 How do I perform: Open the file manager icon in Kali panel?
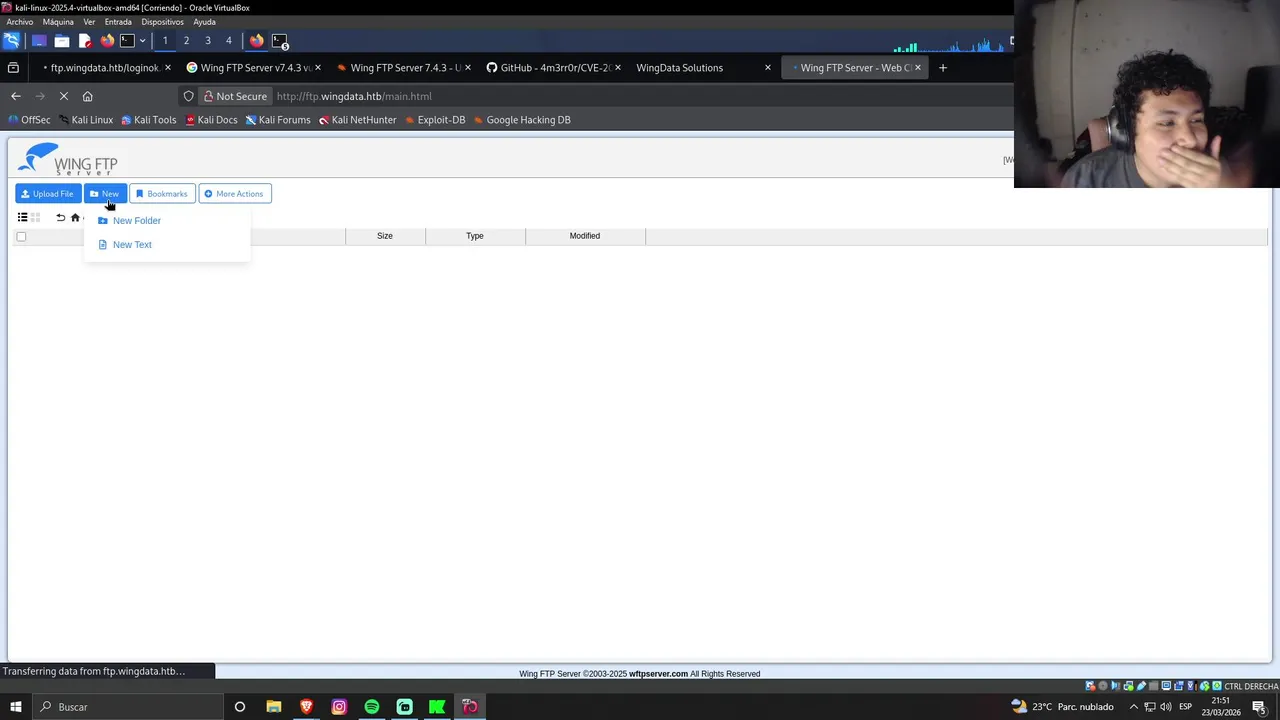click(61, 41)
